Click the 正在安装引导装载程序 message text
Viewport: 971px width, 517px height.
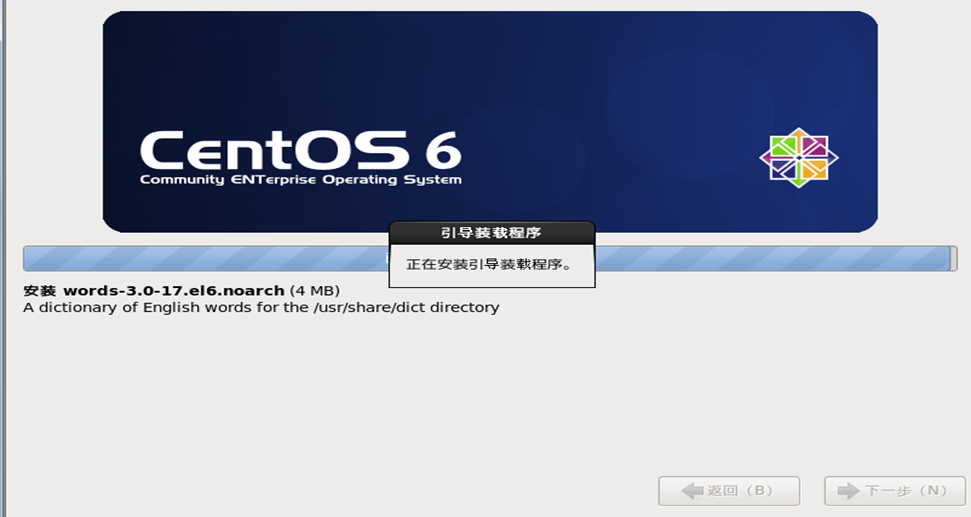489,264
